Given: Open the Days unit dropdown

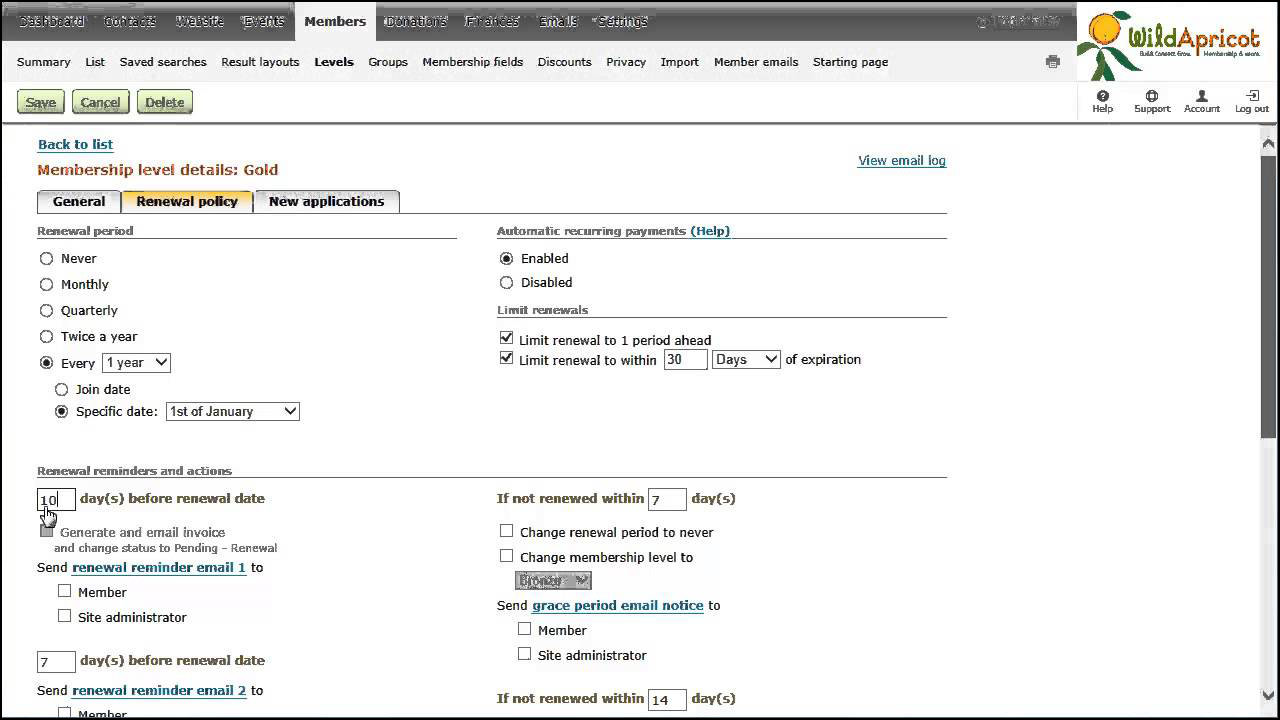Looking at the screenshot, I should [746, 359].
